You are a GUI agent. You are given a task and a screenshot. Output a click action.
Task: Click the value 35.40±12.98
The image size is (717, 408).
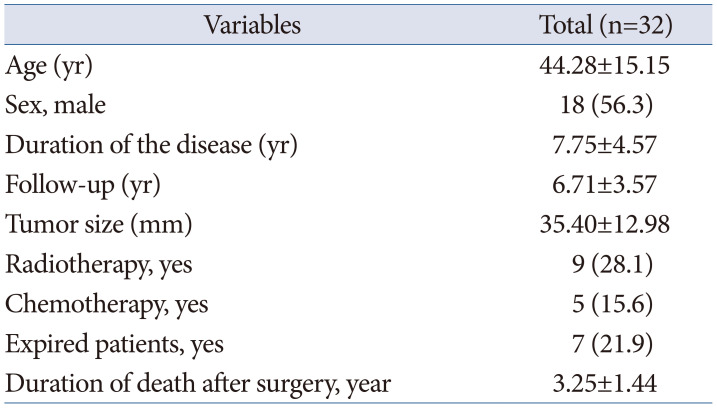pyautogui.click(x=604, y=225)
